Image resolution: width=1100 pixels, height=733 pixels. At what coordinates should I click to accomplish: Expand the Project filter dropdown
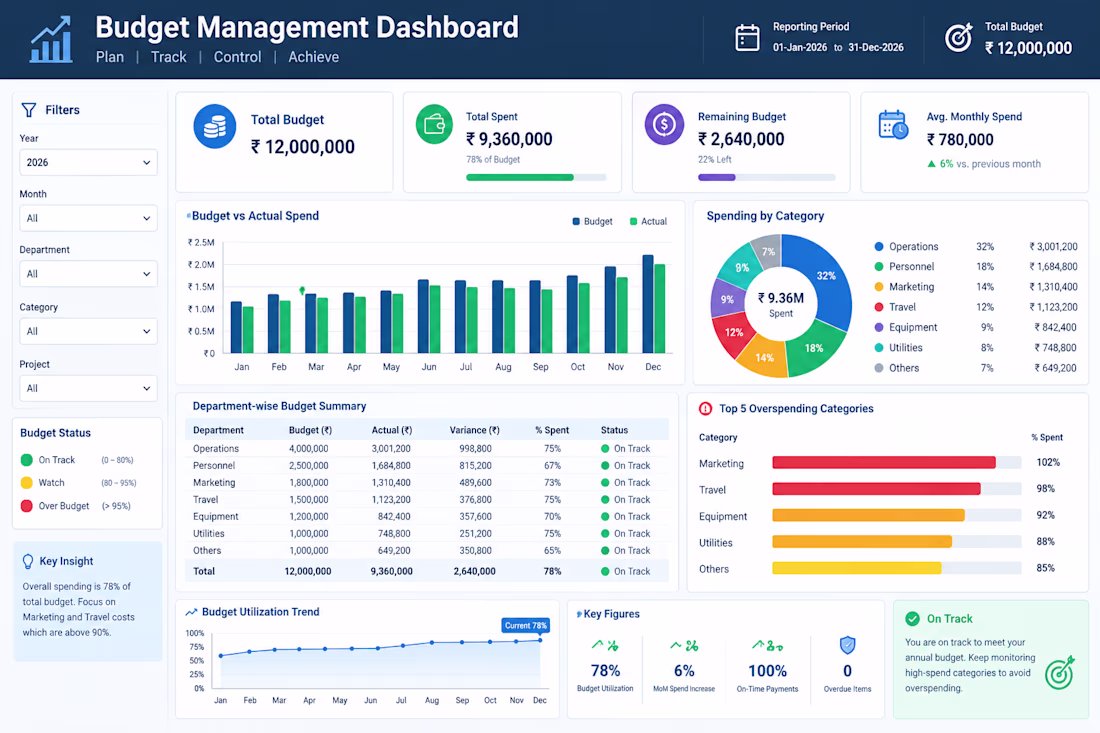[88, 388]
